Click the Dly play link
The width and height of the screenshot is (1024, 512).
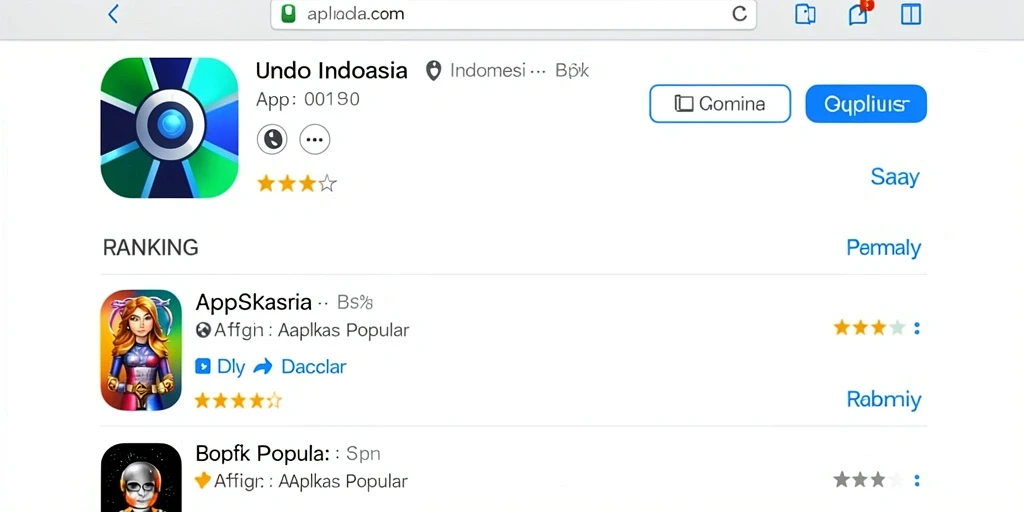pos(220,366)
